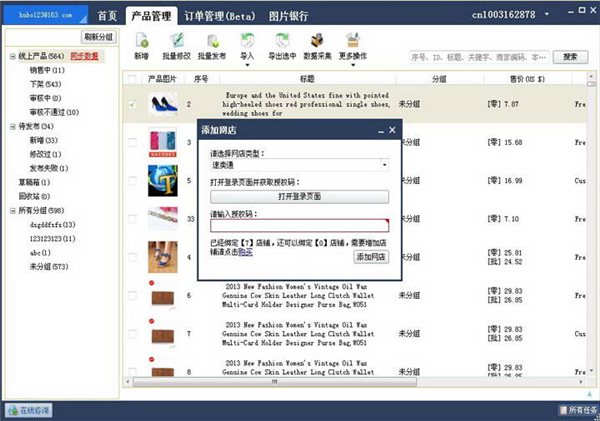Focus the product search input box
This screenshot has width=600, height=421.
(x=479, y=57)
